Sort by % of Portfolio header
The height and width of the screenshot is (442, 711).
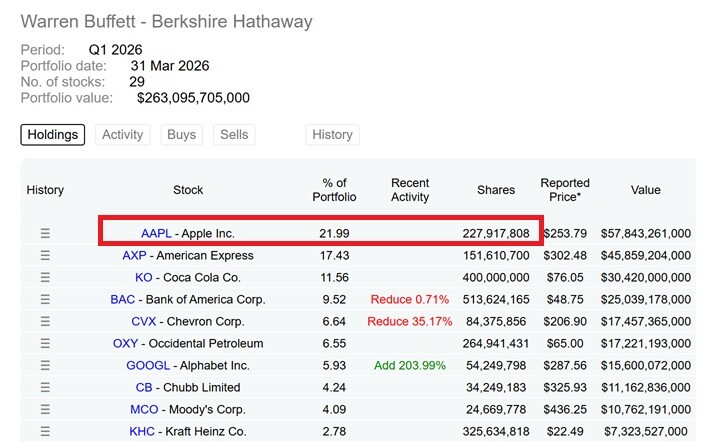click(x=334, y=190)
